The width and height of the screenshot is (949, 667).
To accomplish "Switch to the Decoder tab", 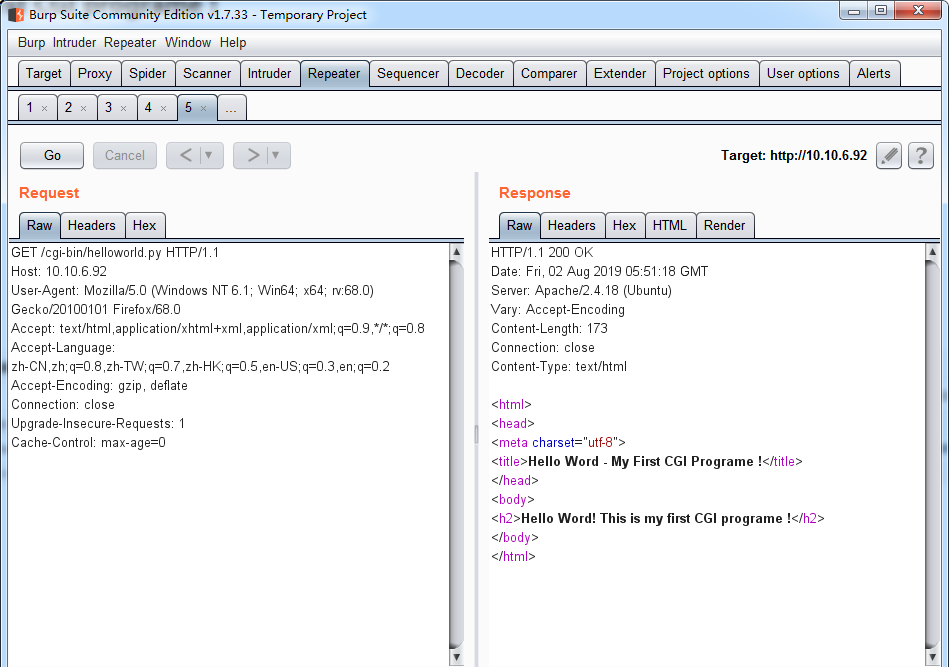I will (x=480, y=74).
